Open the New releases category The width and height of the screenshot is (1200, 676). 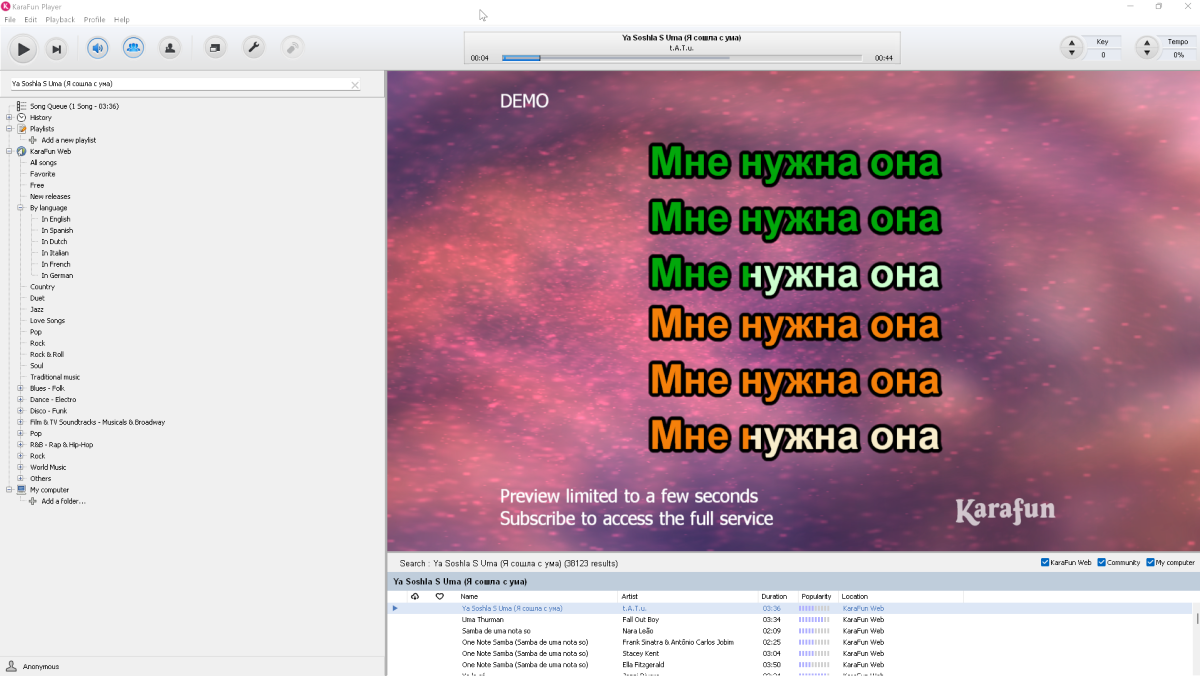[50, 196]
